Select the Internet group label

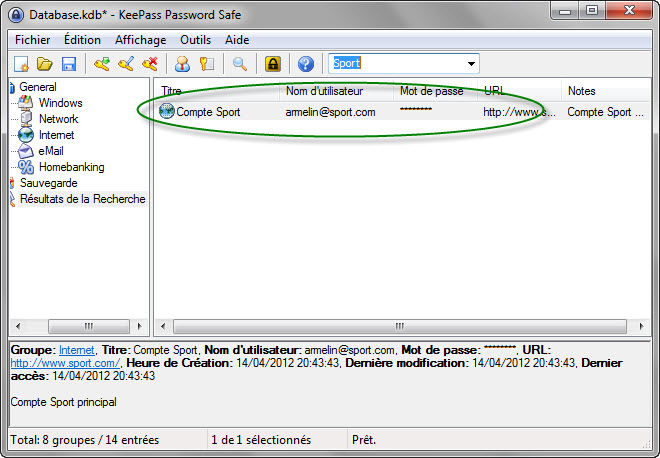pos(56,135)
